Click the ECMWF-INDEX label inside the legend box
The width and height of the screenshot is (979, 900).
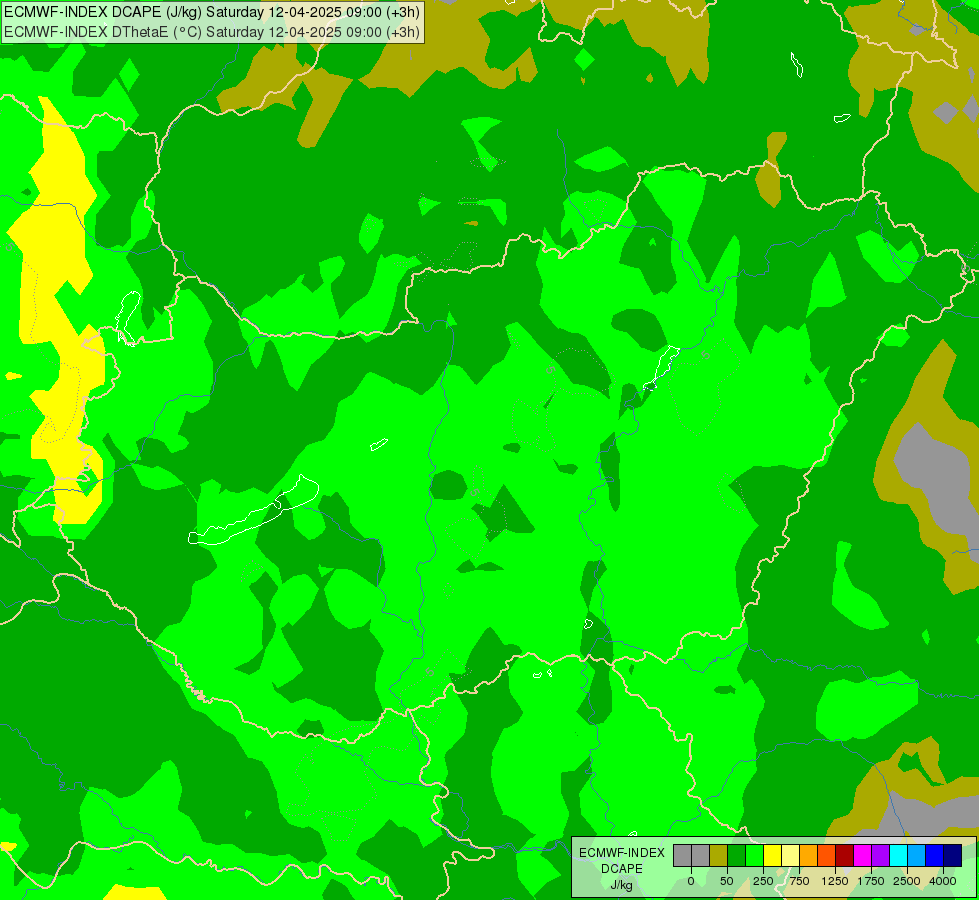[x=622, y=853]
